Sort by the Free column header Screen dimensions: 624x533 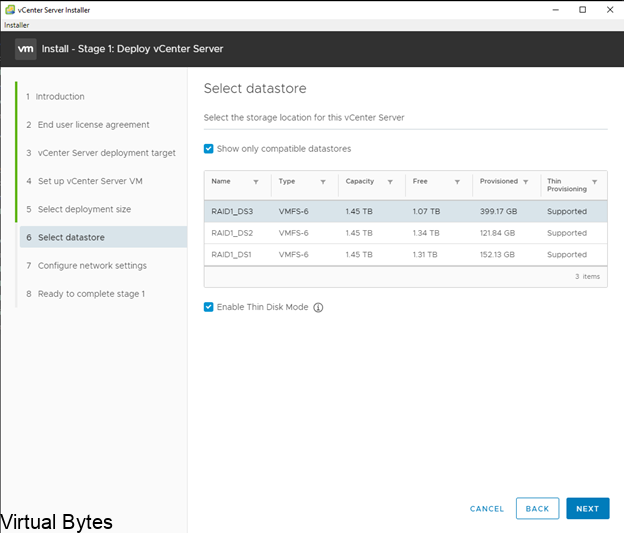pos(420,182)
